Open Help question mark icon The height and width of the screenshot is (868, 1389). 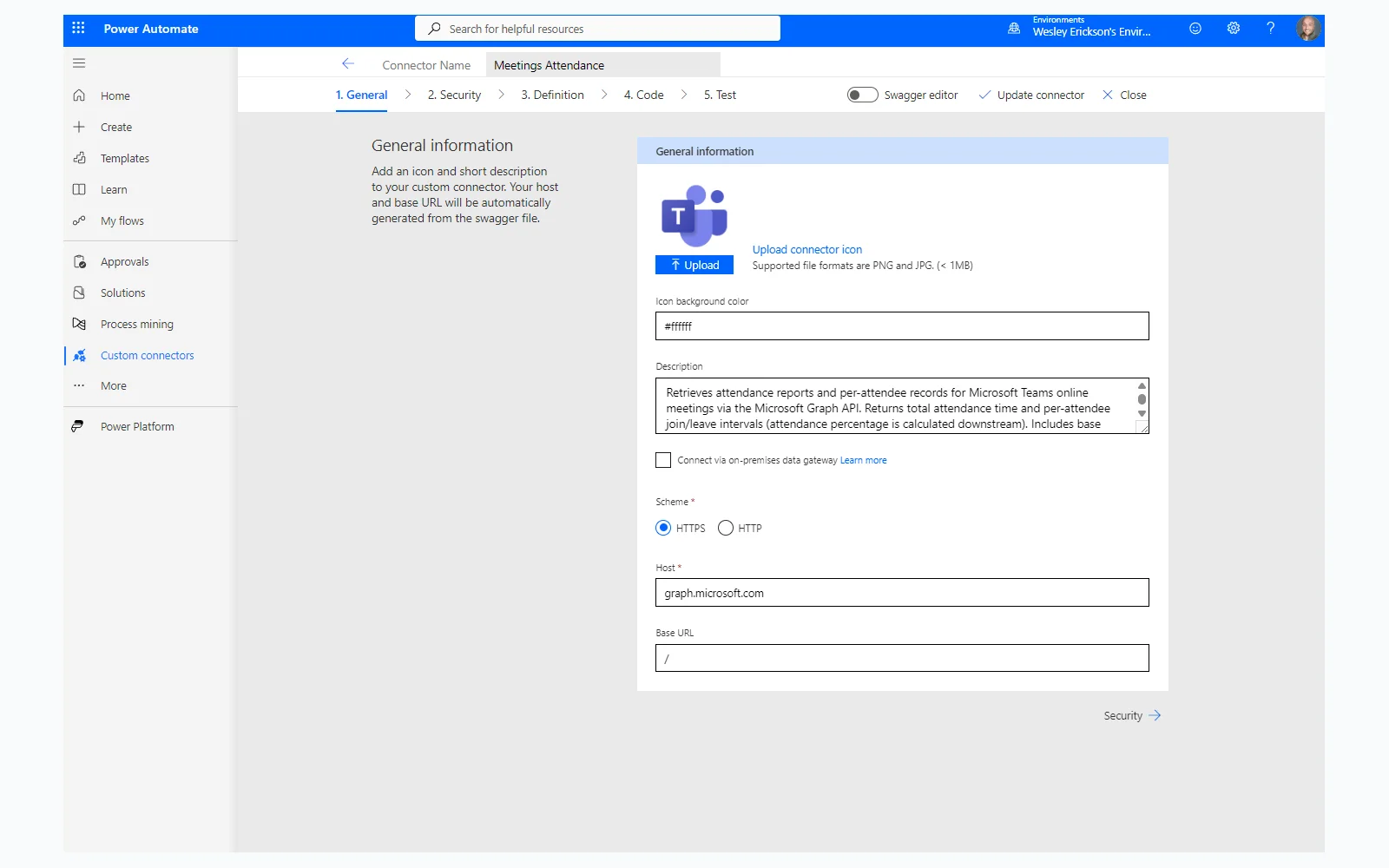pyautogui.click(x=1271, y=28)
